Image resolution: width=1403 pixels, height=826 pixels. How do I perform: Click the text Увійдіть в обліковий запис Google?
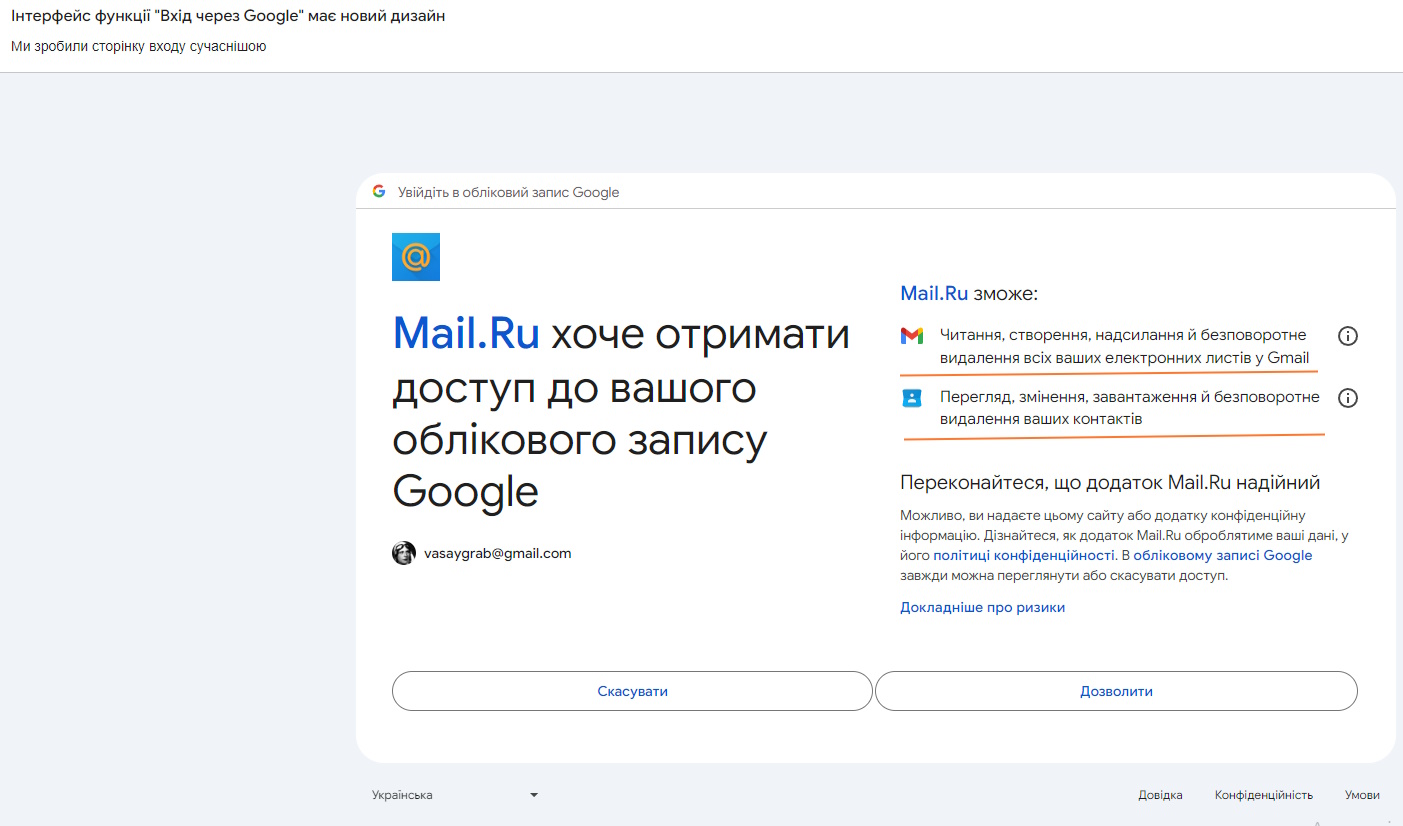pyautogui.click(x=509, y=192)
